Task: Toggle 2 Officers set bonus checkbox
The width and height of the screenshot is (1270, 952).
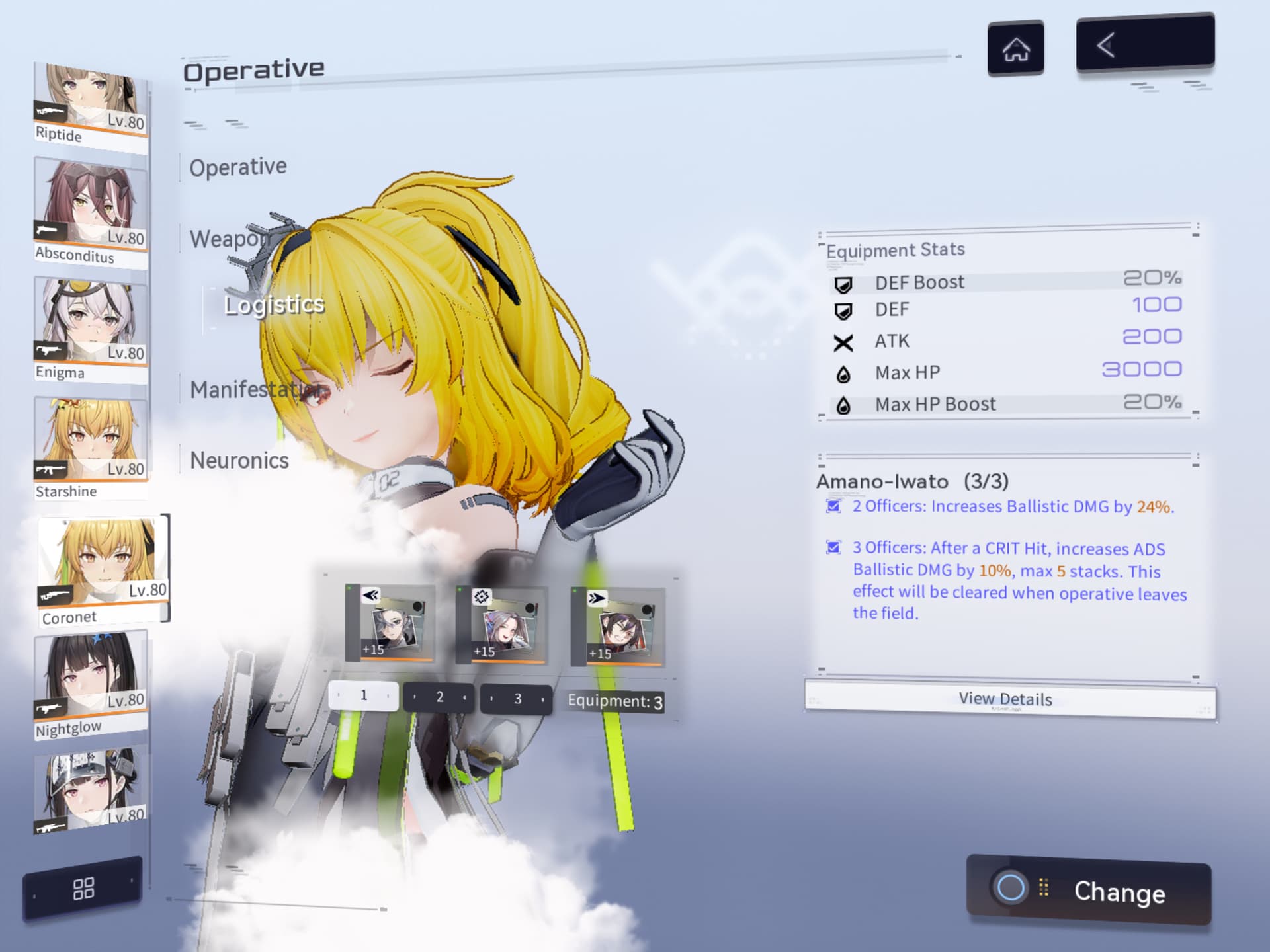Action: click(x=833, y=506)
